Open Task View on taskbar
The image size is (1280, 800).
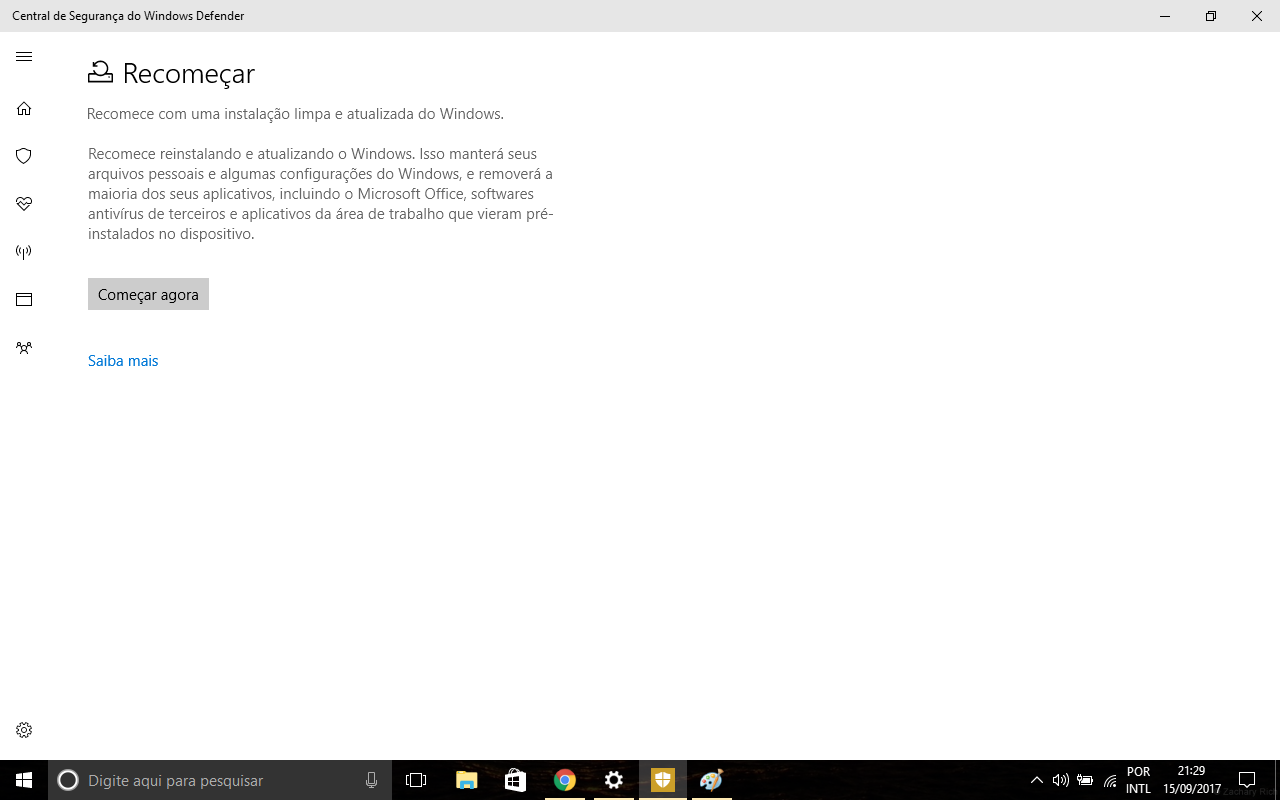coord(416,780)
